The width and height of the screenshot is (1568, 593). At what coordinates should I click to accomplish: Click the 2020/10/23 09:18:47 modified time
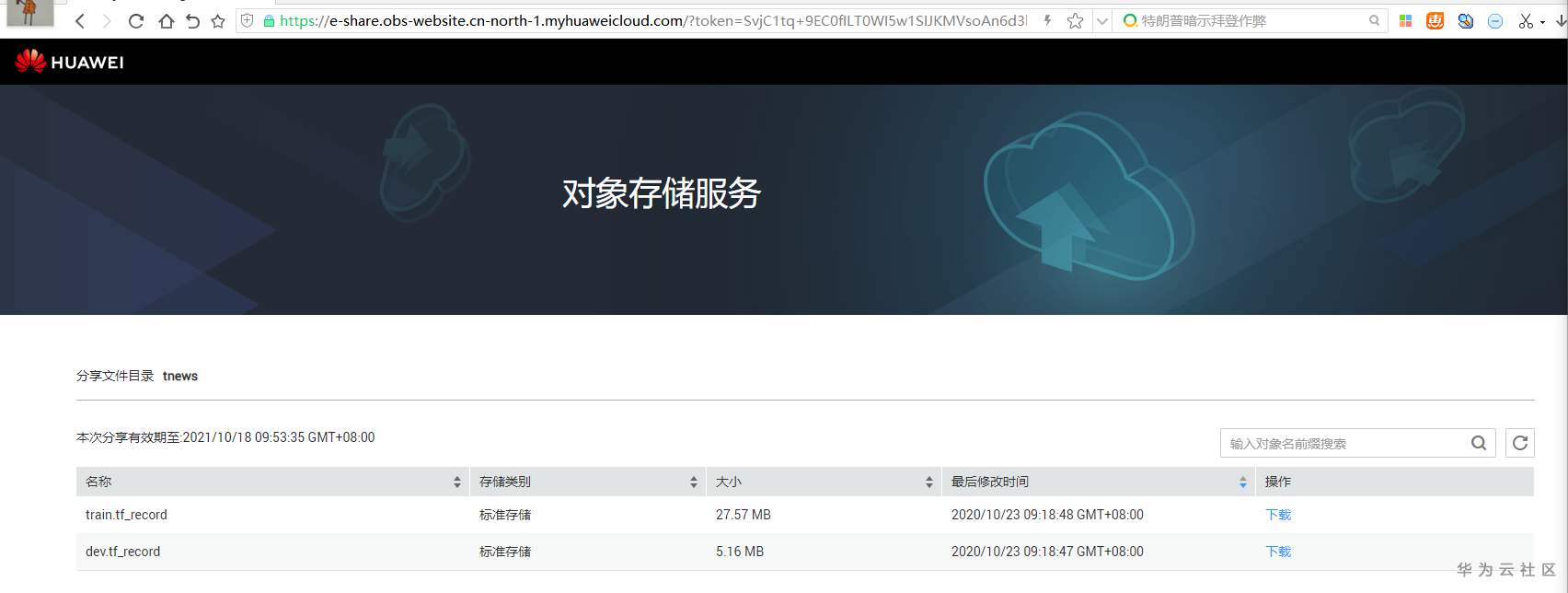click(x=1047, y=552)
